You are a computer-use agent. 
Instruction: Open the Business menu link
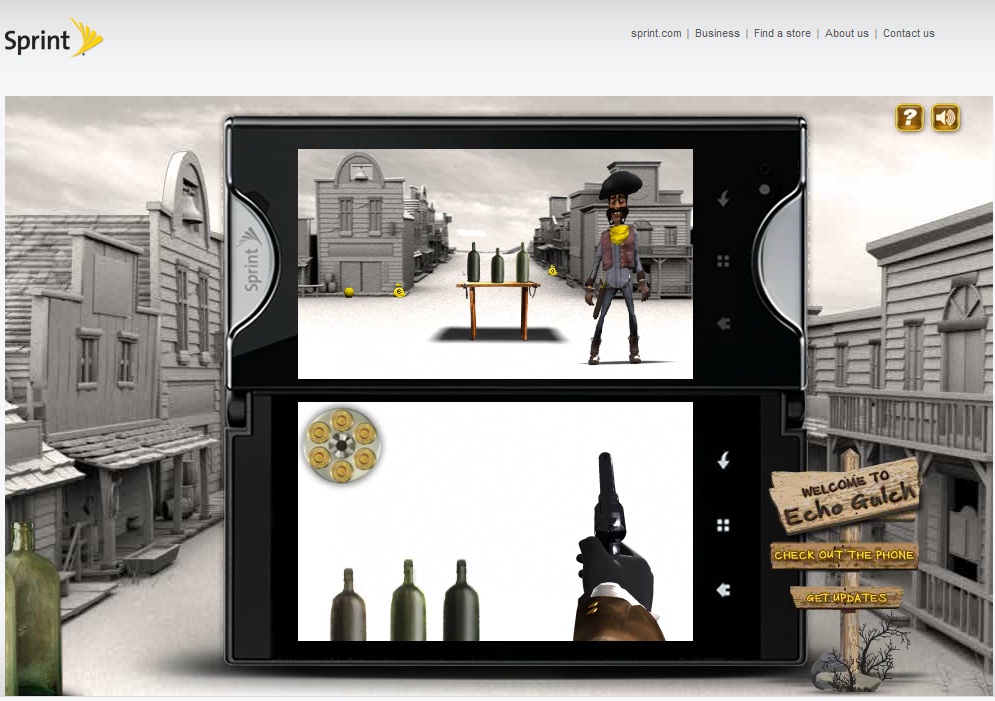pos(717,33)
